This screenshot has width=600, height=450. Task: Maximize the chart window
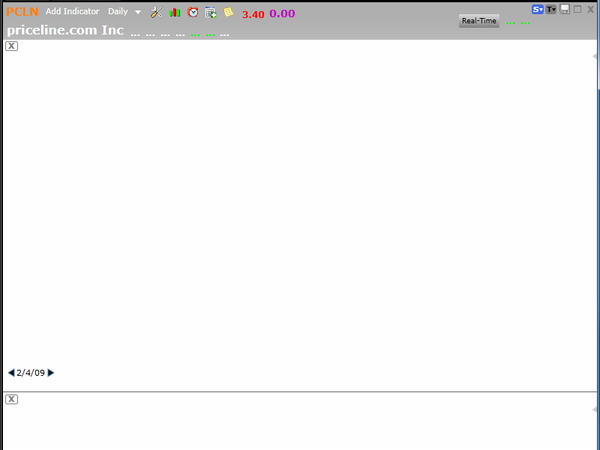[x=577, y=9]
